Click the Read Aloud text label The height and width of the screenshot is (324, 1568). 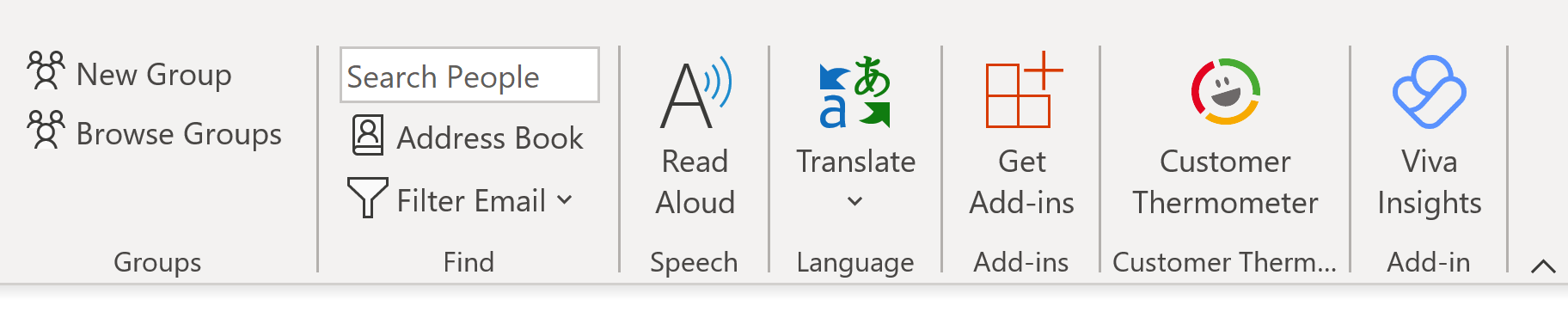click(695, 182)
